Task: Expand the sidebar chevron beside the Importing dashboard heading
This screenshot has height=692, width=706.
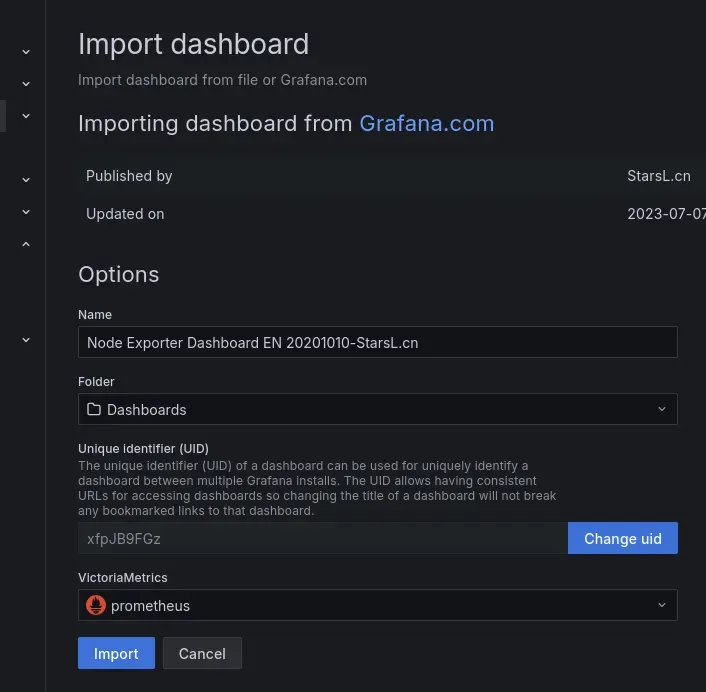Action: [26, 116]
